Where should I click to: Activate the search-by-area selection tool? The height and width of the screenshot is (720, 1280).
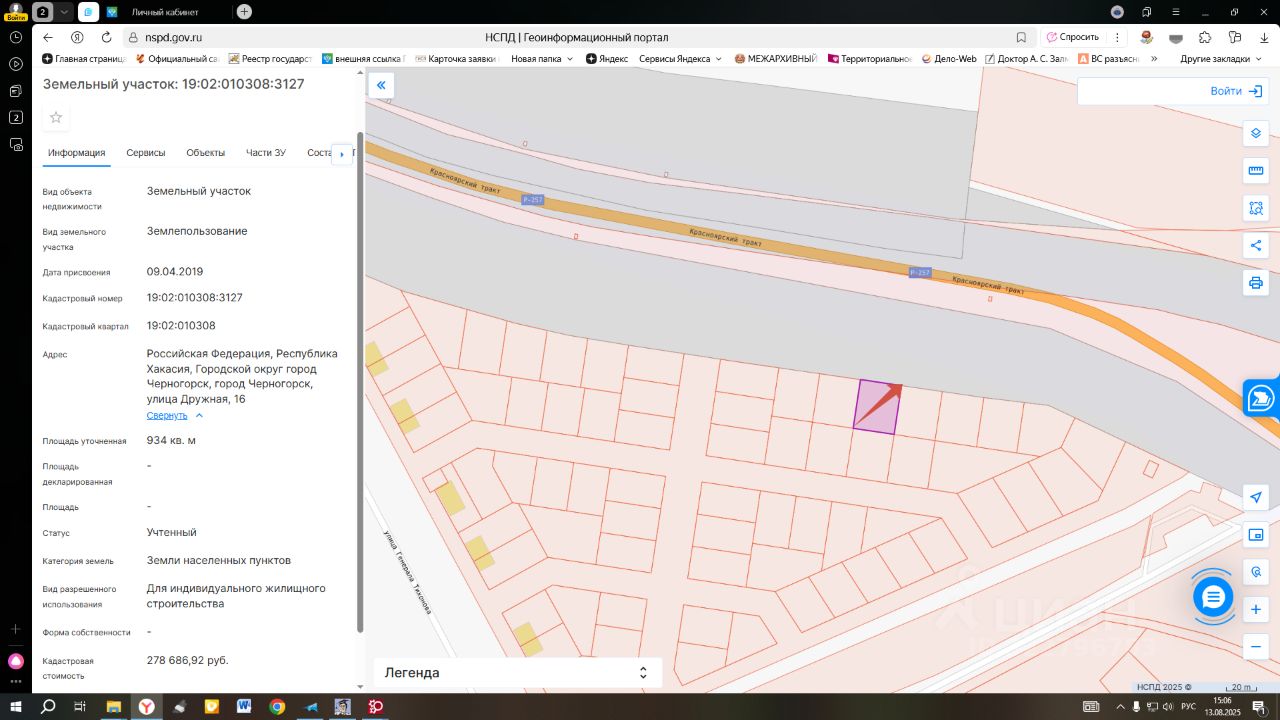pyautogui.click(x=1256, y=208)
